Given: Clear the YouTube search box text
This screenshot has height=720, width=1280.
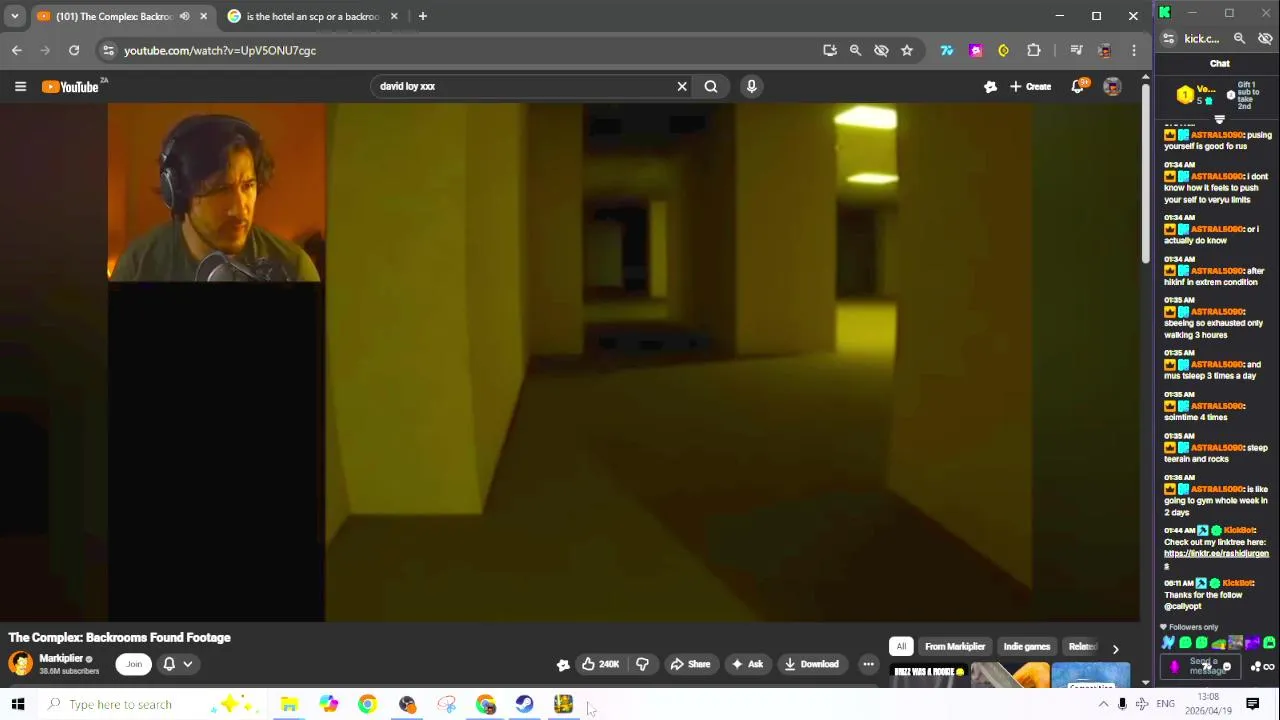Looking at the screenshot, I should (682, 86).
